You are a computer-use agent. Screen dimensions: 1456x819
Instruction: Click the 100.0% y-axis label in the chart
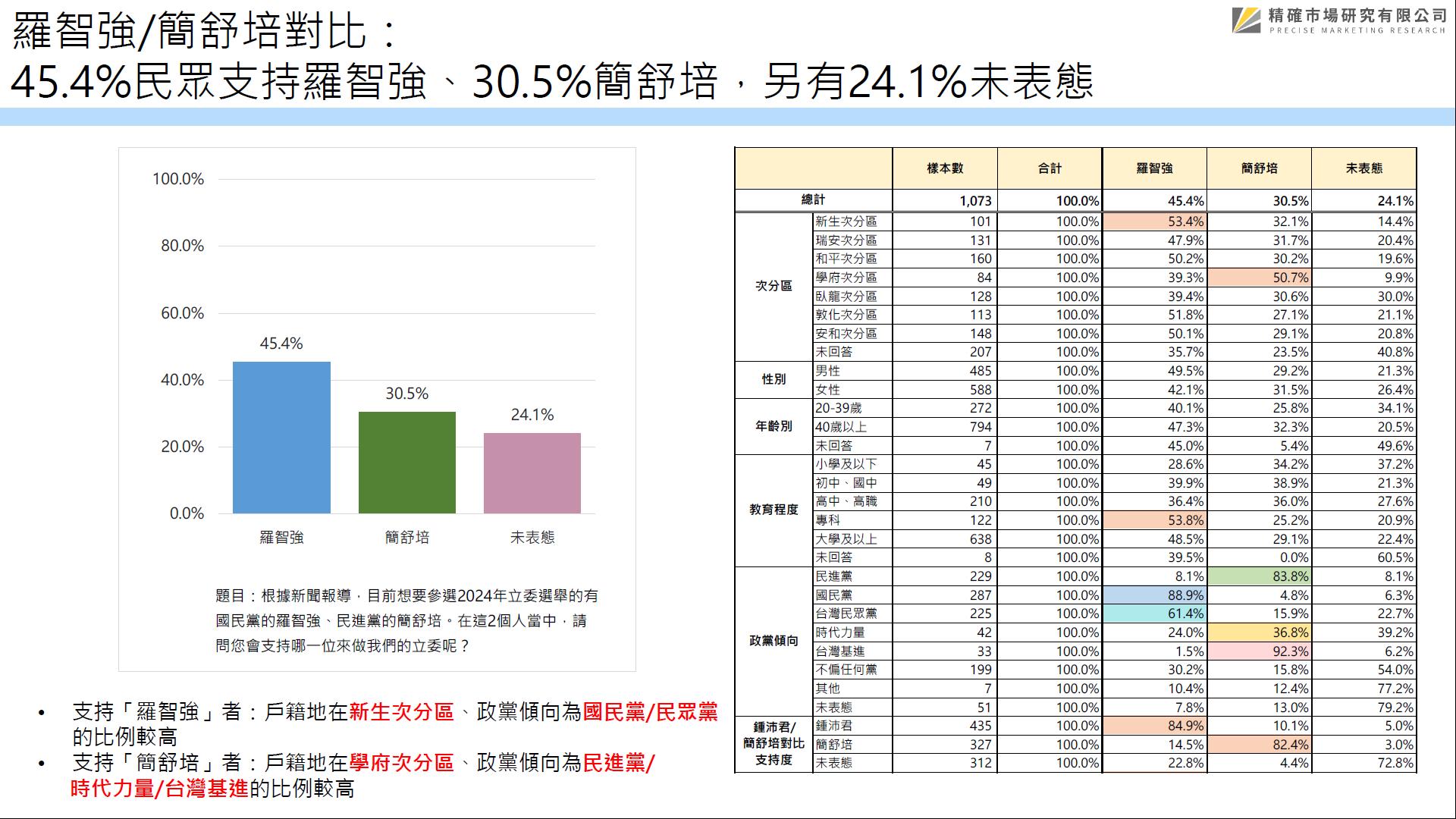178,179
